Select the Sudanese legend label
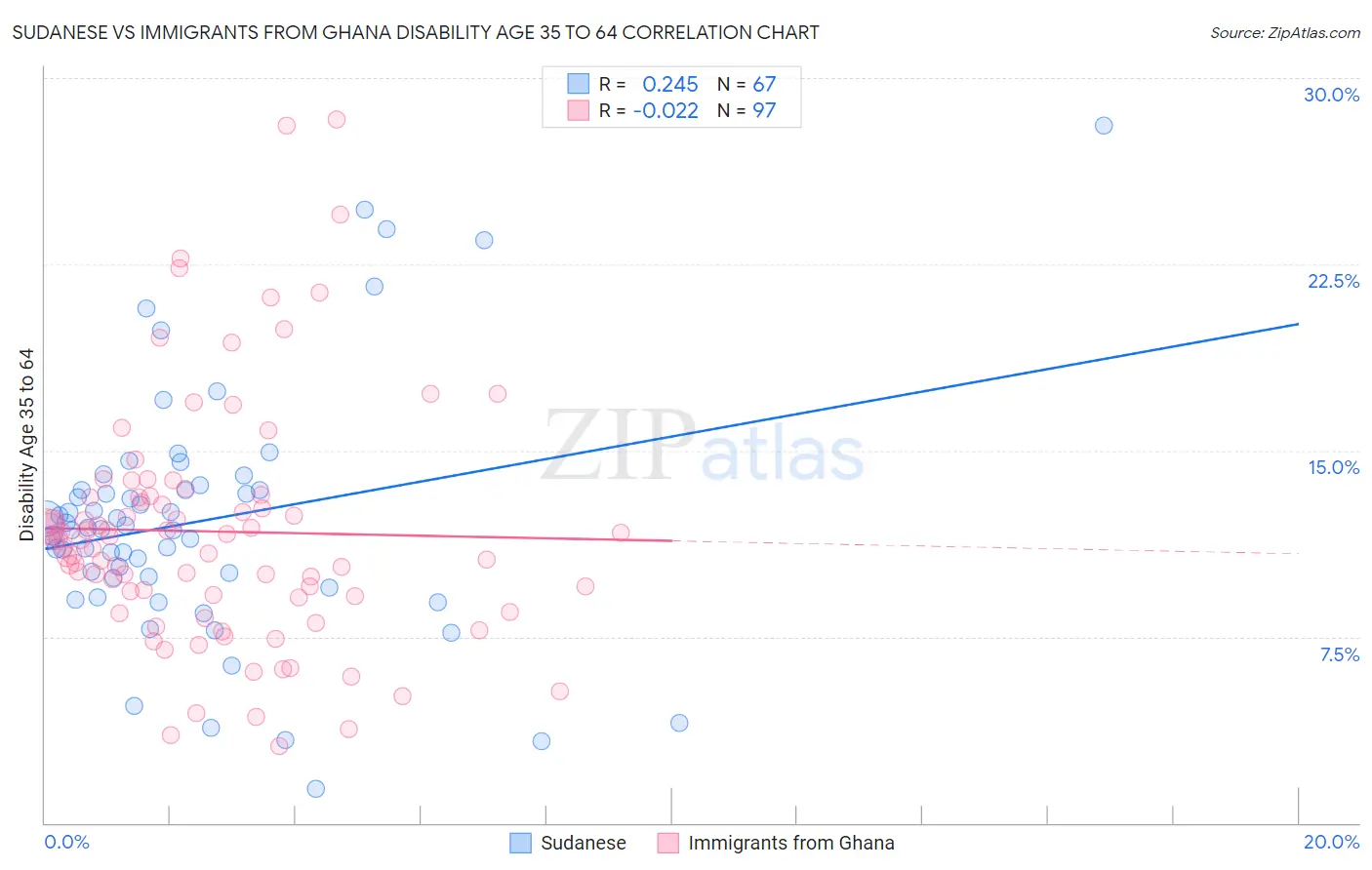 [x=584, y=843]
